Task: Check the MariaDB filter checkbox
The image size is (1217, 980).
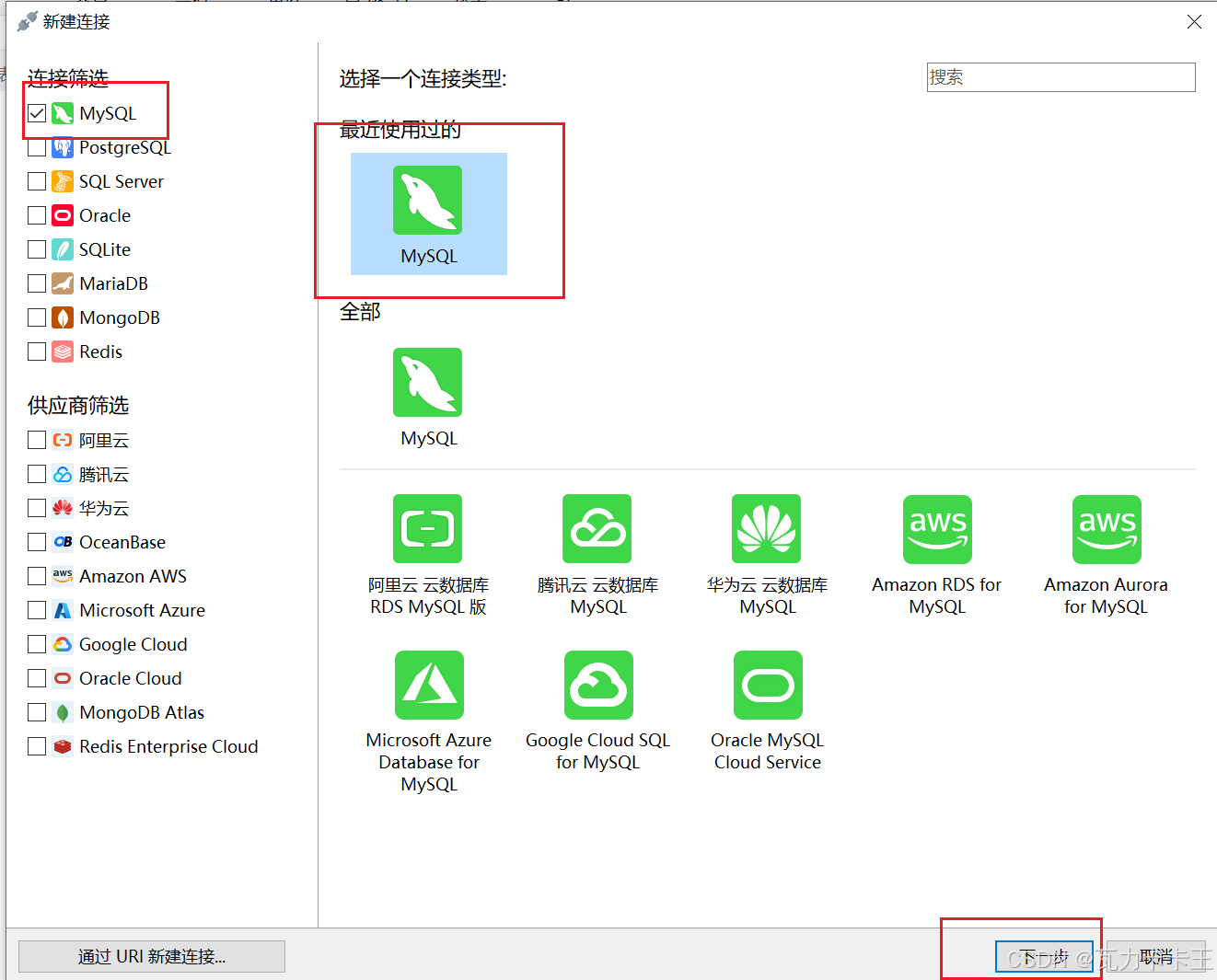Action: tap(37, 283)
